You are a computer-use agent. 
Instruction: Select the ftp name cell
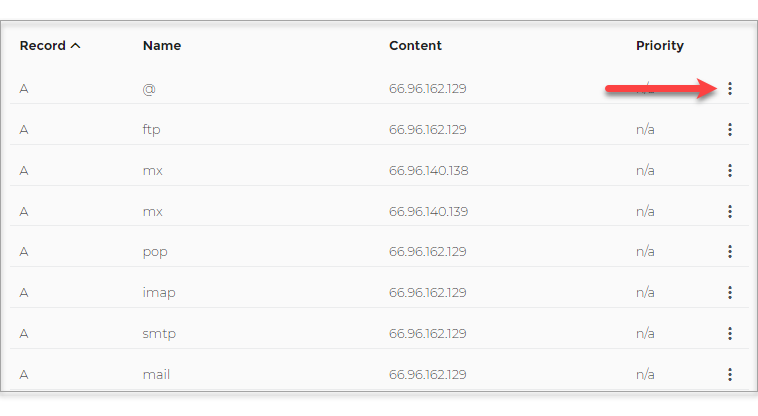(x=151, y=129)
